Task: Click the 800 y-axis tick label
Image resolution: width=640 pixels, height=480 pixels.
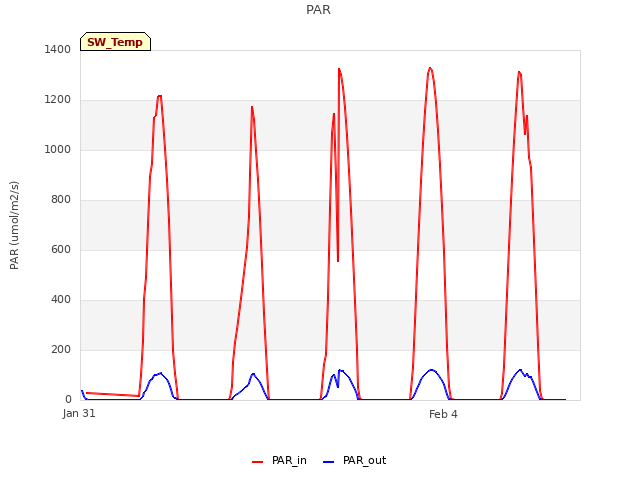Action: (61, 200)
